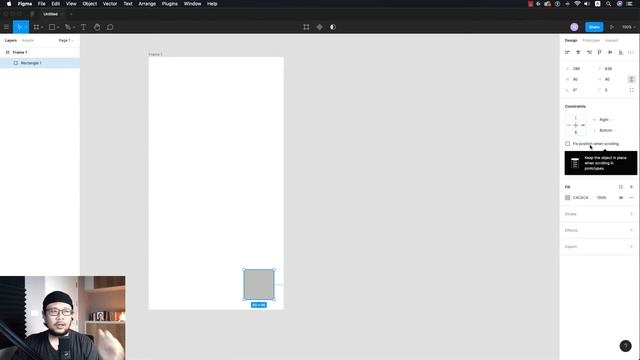Select the Rectangle shape tool
This screenshot has height=360, width=640.
52,27
